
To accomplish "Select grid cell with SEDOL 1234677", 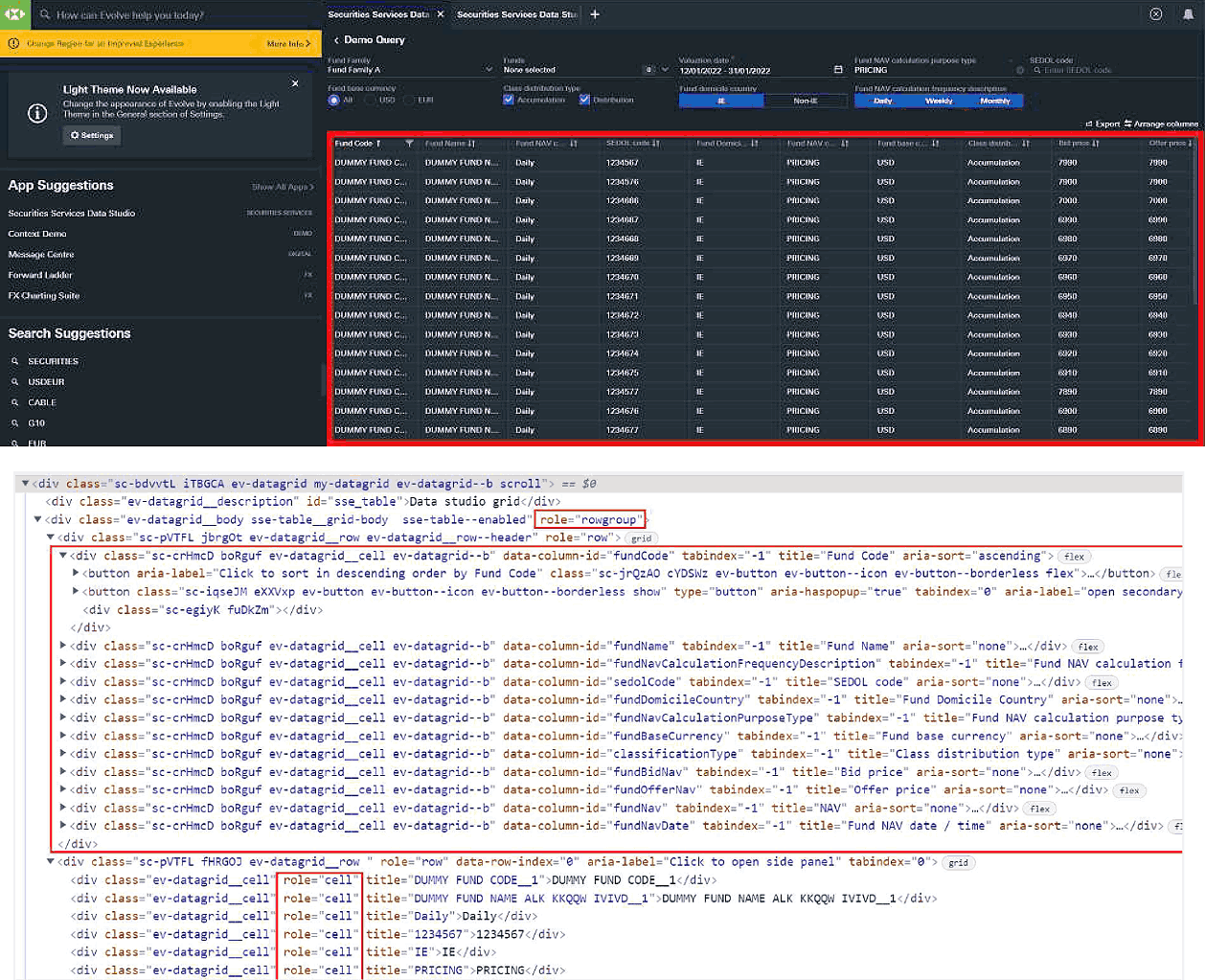I will click(623, 430).
